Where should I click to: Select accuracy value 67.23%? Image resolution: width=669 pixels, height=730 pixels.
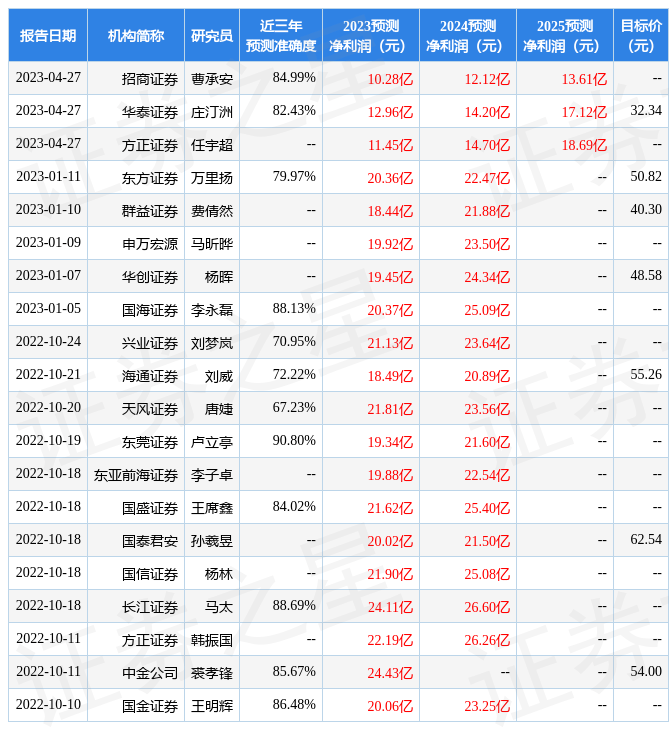[294, 407]
